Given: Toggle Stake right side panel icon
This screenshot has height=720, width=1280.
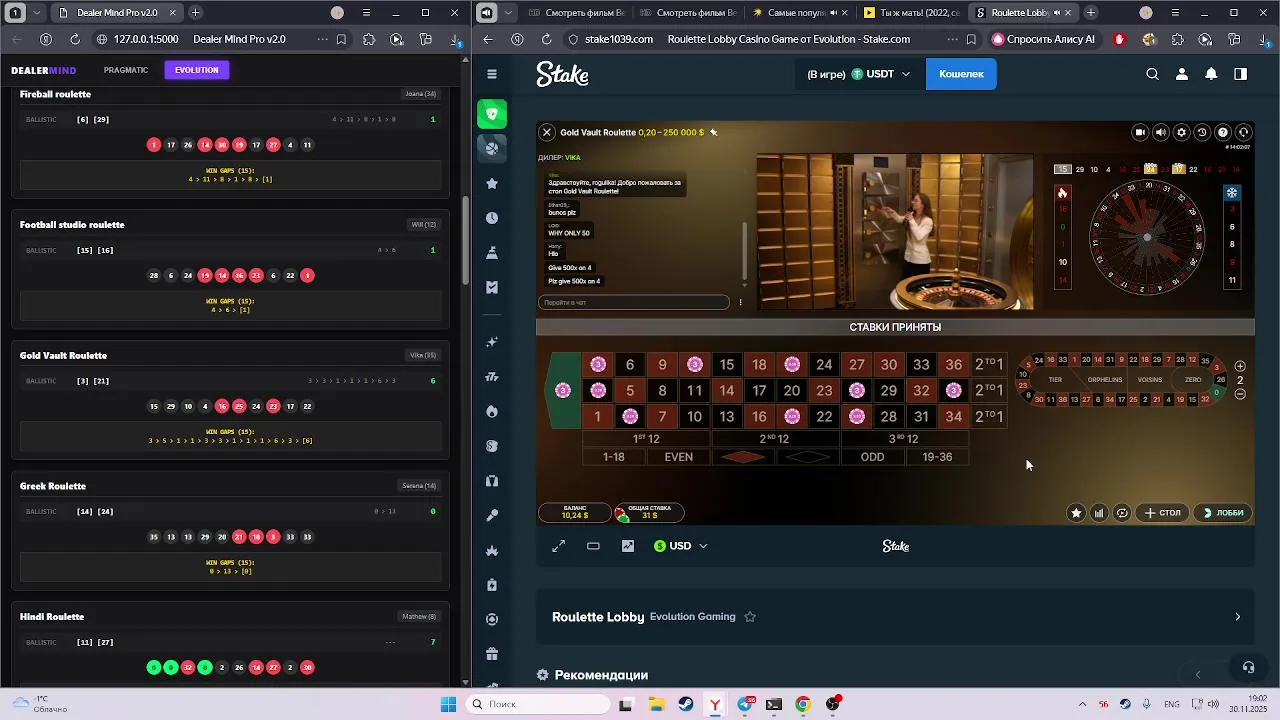Looking at the screenshot, I should (x=1240, y=74).
